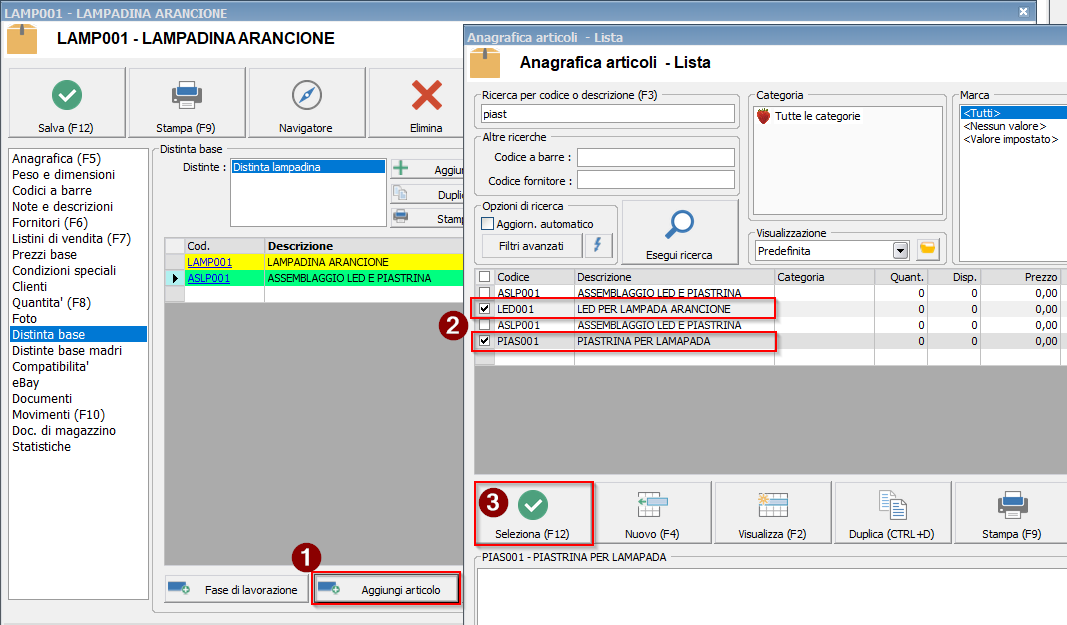1067x625 pixels.
Task: Click the Codice a barre input field
Action: [x=655, y=157]
